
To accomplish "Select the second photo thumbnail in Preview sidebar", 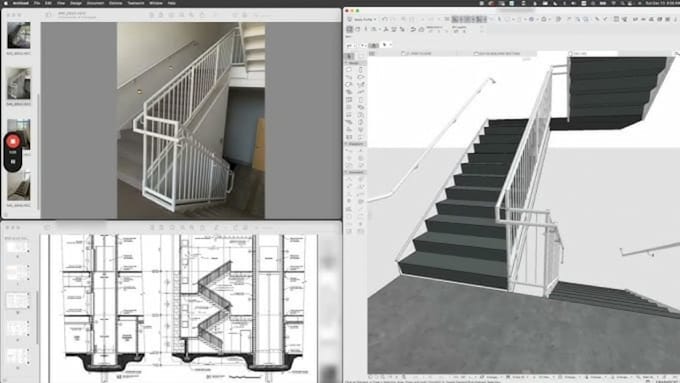I will pyautogui.click(x=19, y=84).
